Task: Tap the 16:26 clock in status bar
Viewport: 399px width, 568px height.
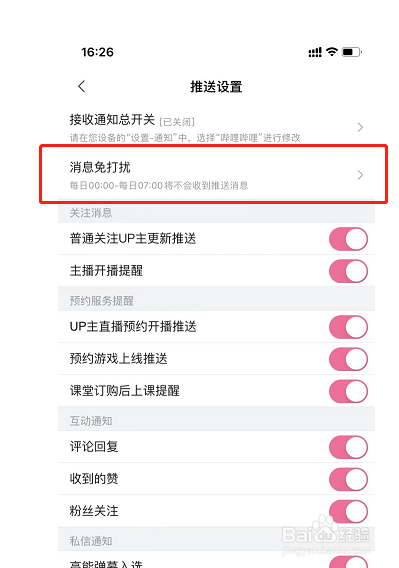Action: pyautogui.click(x=97, y=52)
